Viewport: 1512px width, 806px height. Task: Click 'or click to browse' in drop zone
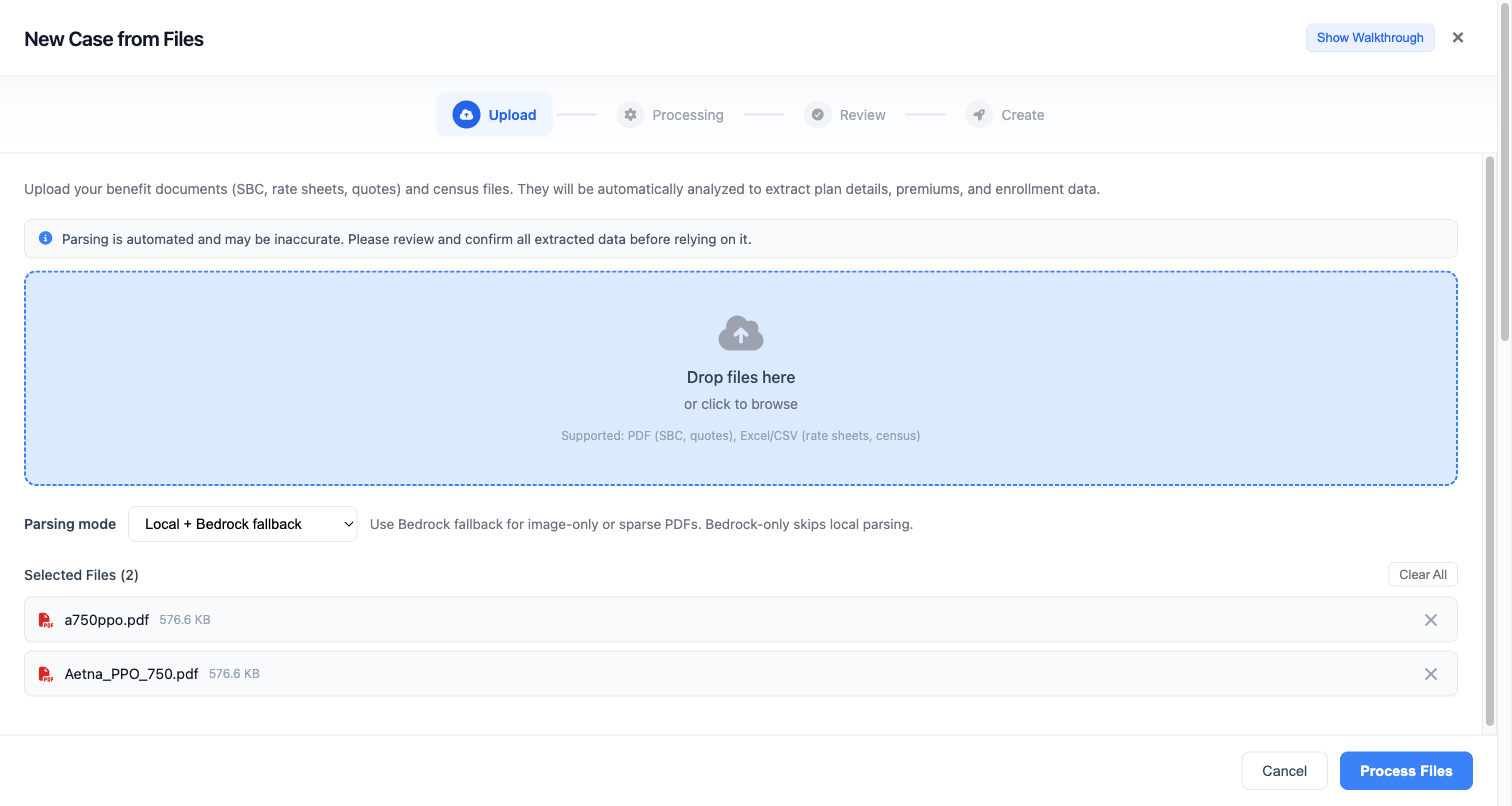[x=741, y=404]
